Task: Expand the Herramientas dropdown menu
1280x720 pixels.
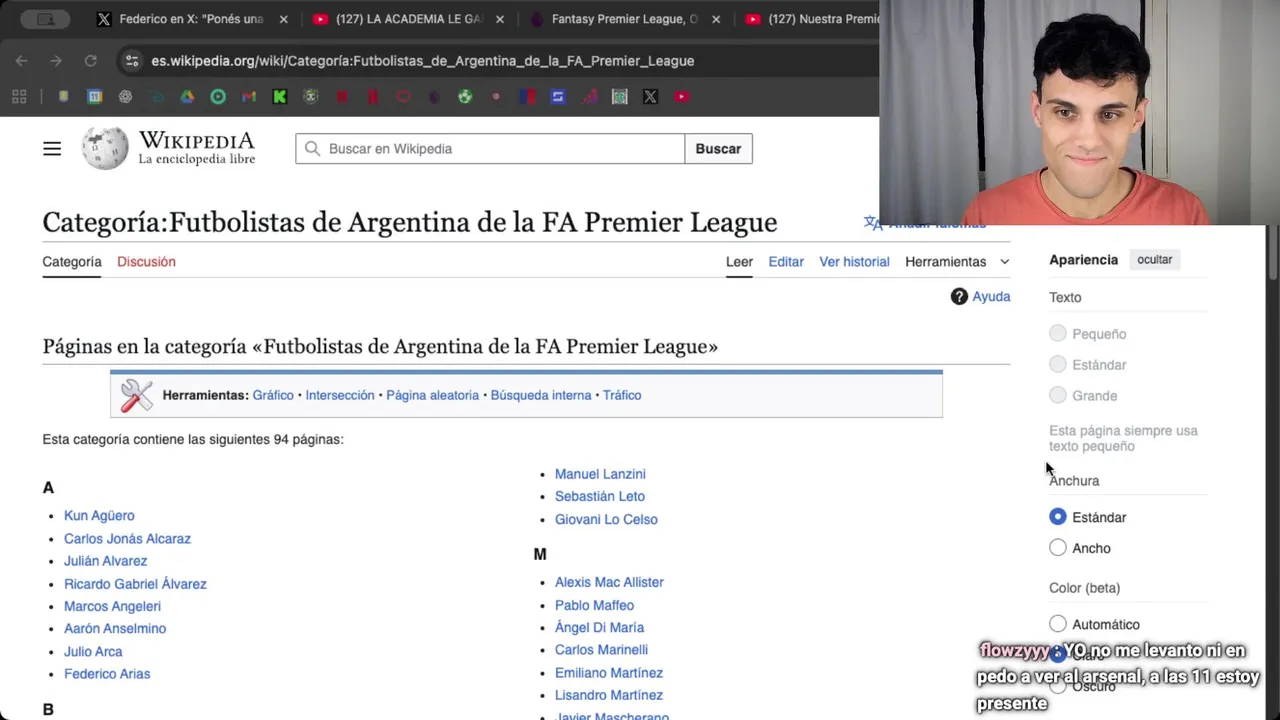Action: 957,262
